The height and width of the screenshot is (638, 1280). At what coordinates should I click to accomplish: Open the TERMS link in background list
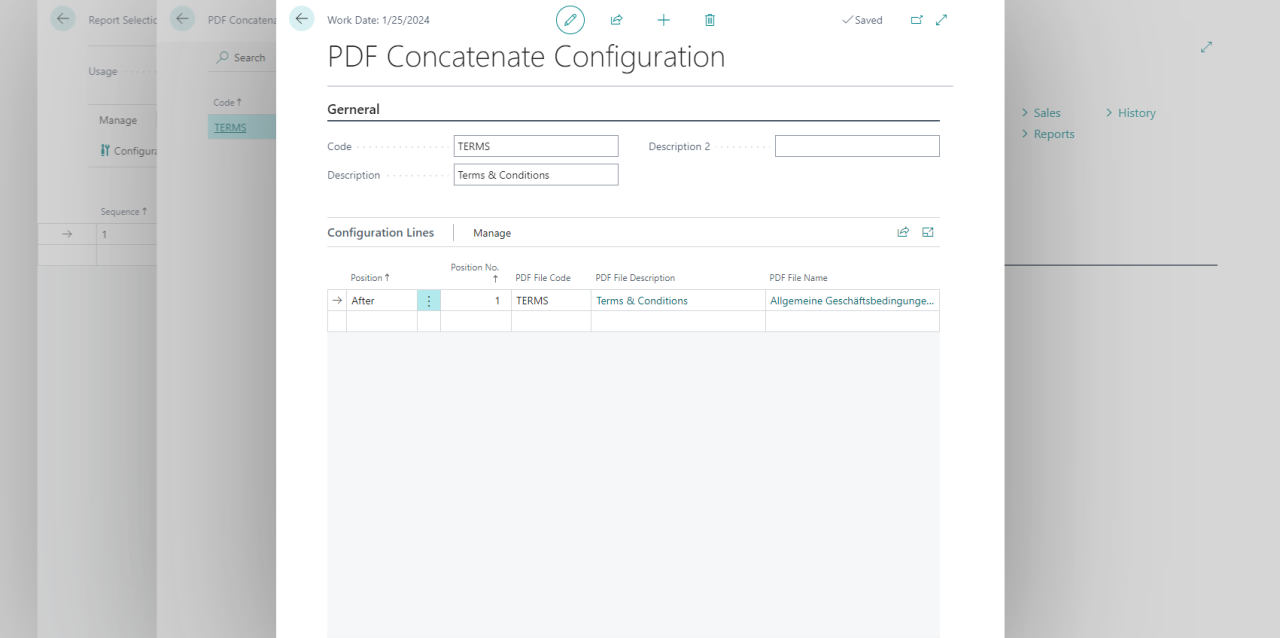(x=230, y=128)
